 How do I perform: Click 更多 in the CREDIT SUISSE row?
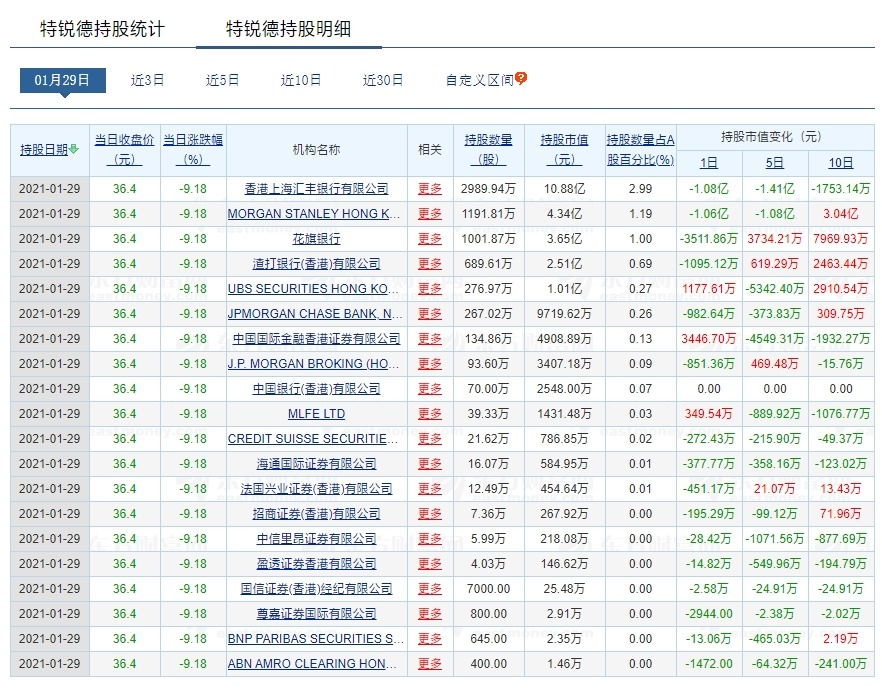[430, 439]
